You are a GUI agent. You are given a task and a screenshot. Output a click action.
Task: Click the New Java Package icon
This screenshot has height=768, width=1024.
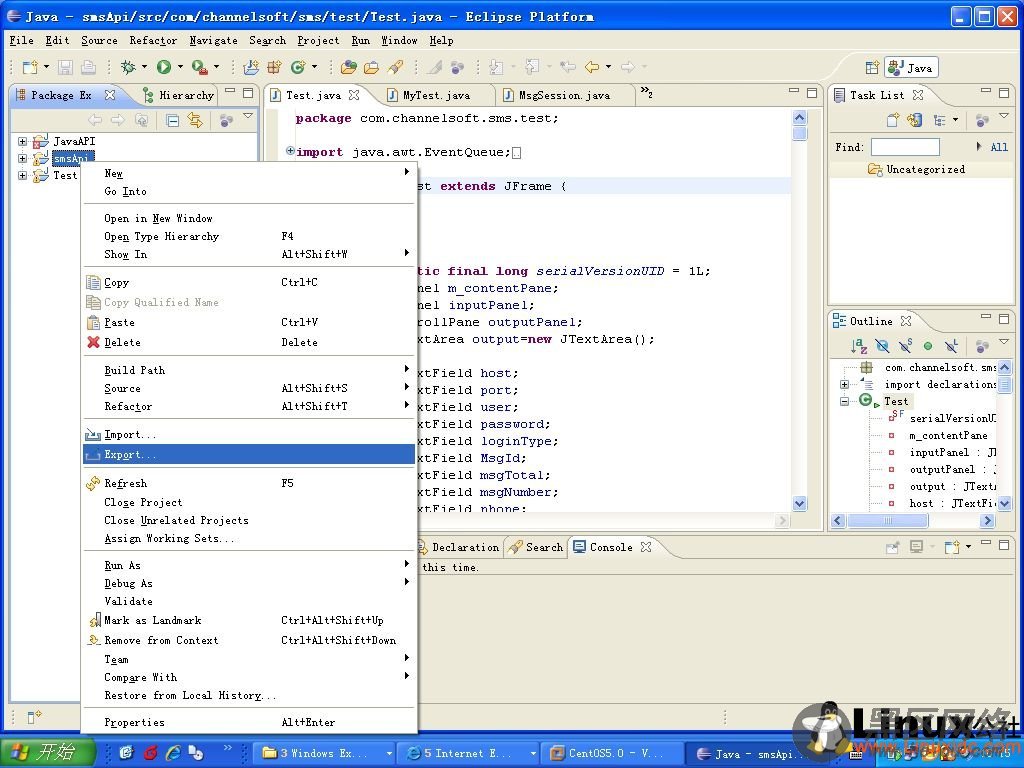274,67
